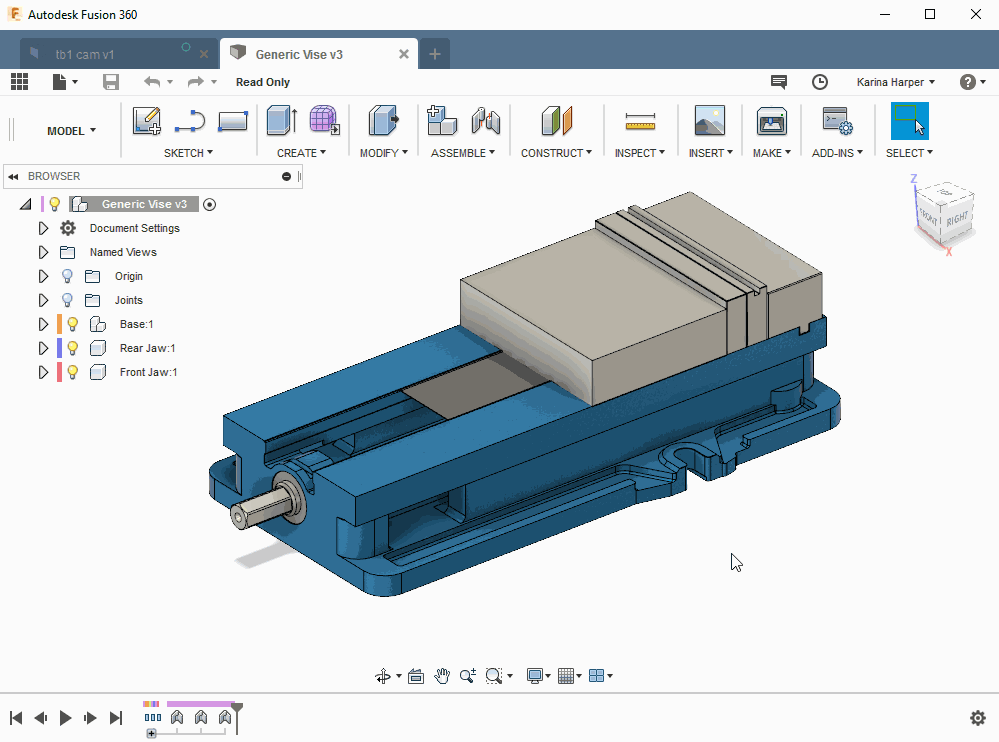
Task: Click the purple Generic Vise v3 color bar
Action: click(43, 204)
